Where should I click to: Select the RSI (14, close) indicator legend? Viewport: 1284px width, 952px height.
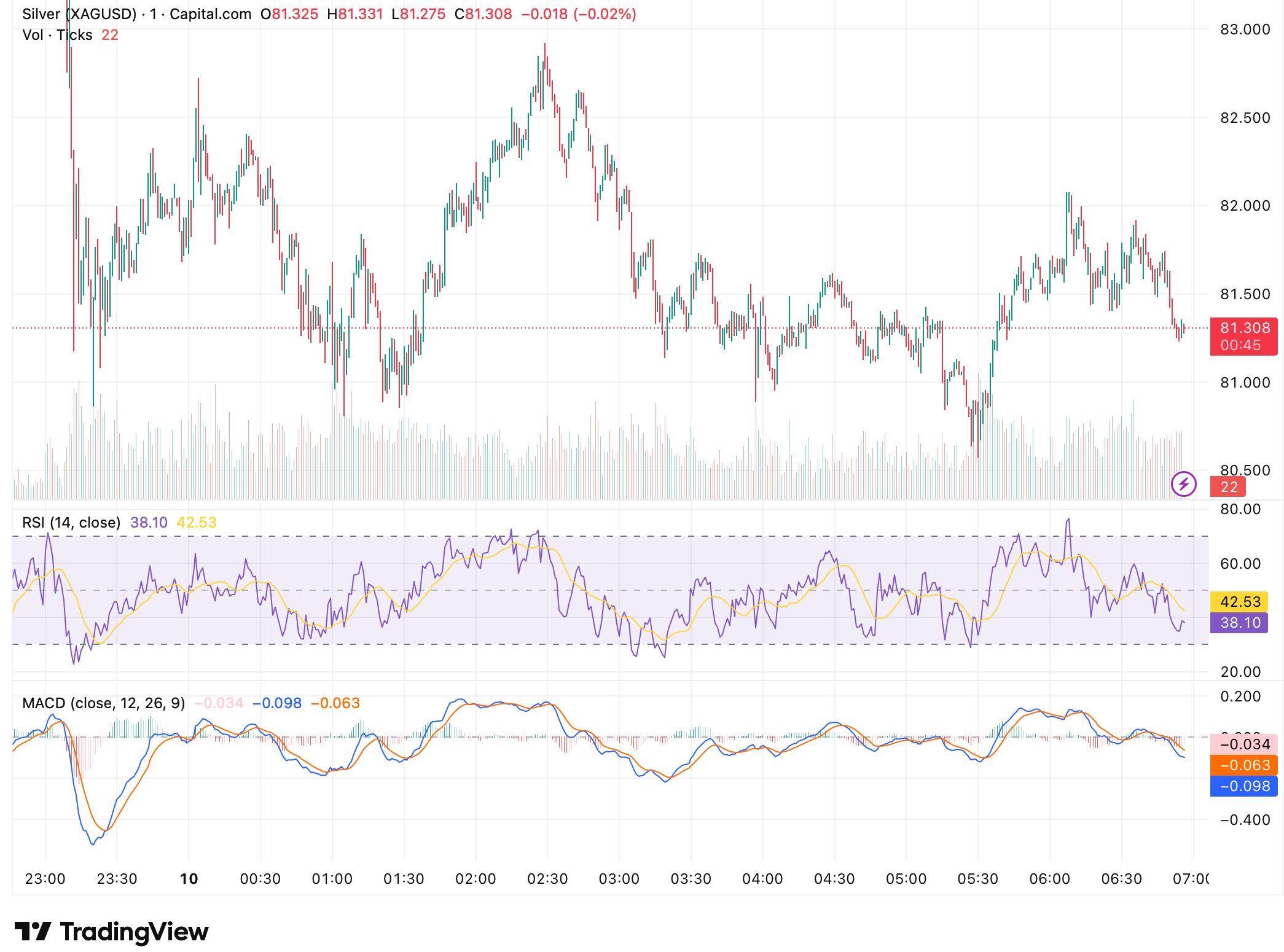tap(71, 522)
